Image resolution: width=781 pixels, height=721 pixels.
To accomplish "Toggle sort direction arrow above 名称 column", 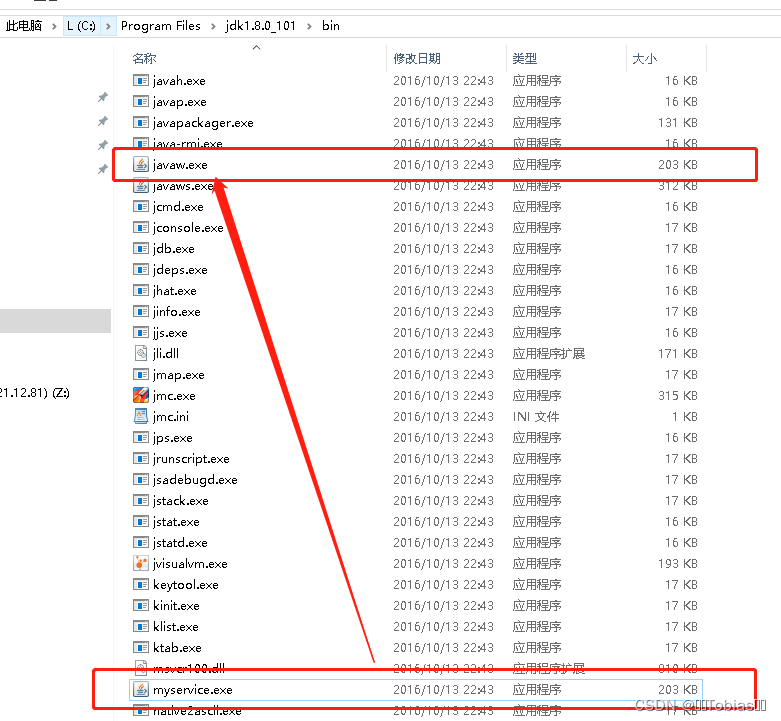I will coord(257,47).
